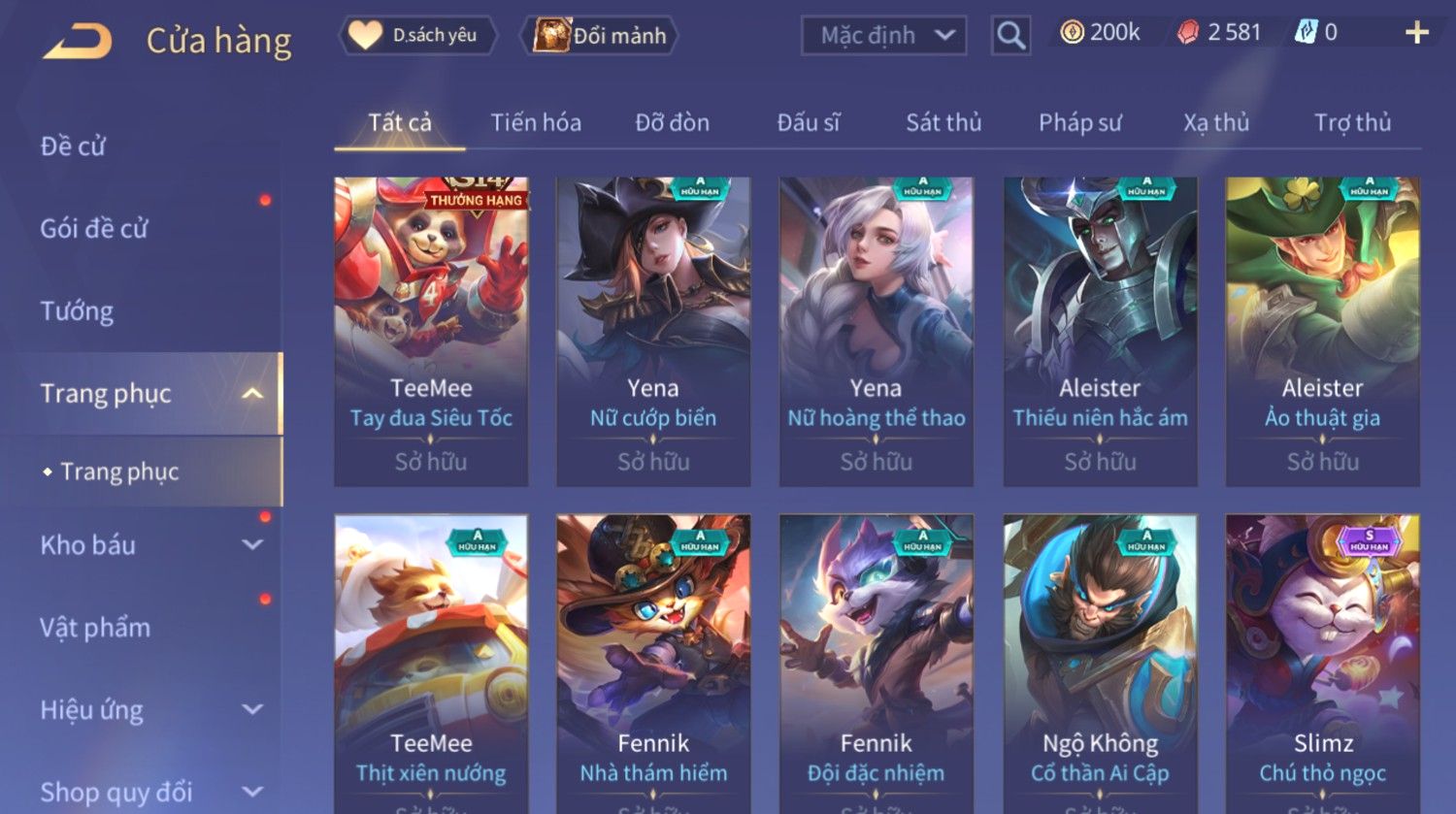Expand the Hiệu ứng sidebar section
The width and height of the screenshot is (1456, 814).
point(252,709)
